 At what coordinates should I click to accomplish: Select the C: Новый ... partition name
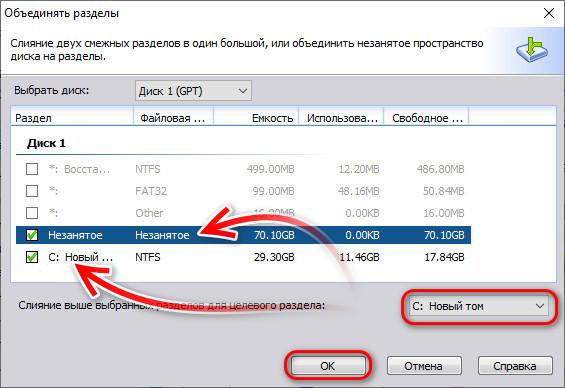click(x=80, y=257)
